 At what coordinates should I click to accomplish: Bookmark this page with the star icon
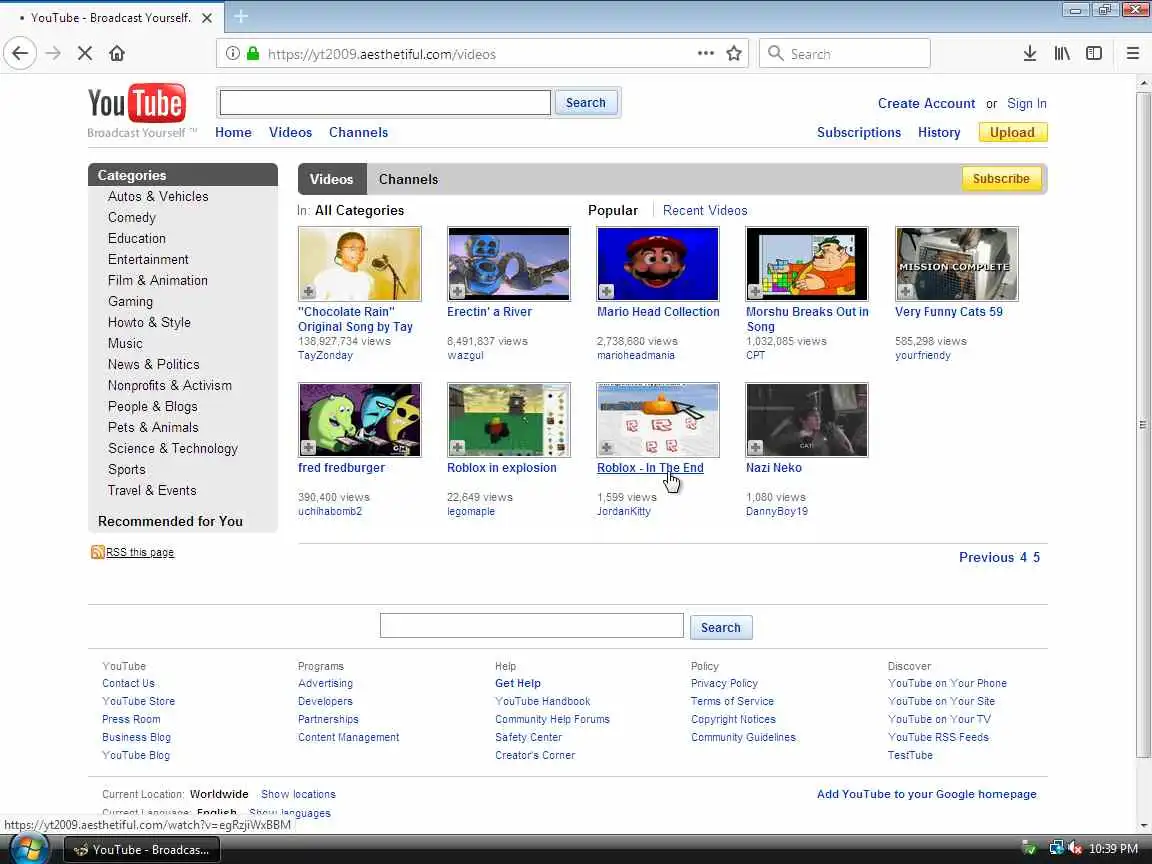(x=733, y=53)
